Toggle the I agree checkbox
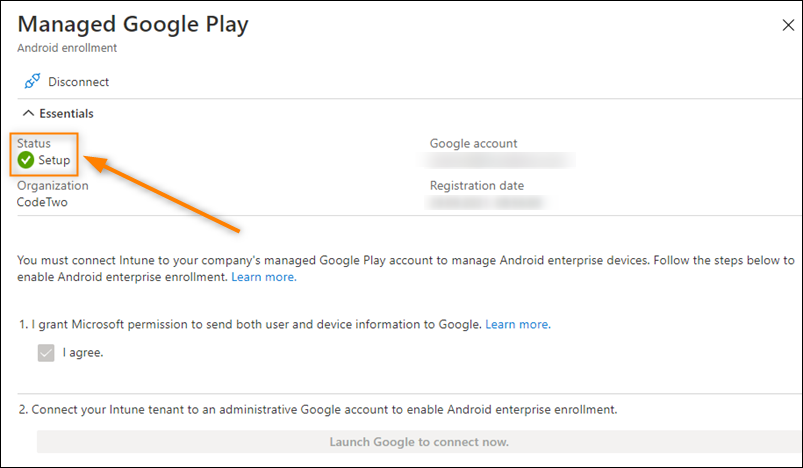This screenshot has height=468, width=803. [x=46, y=353]
